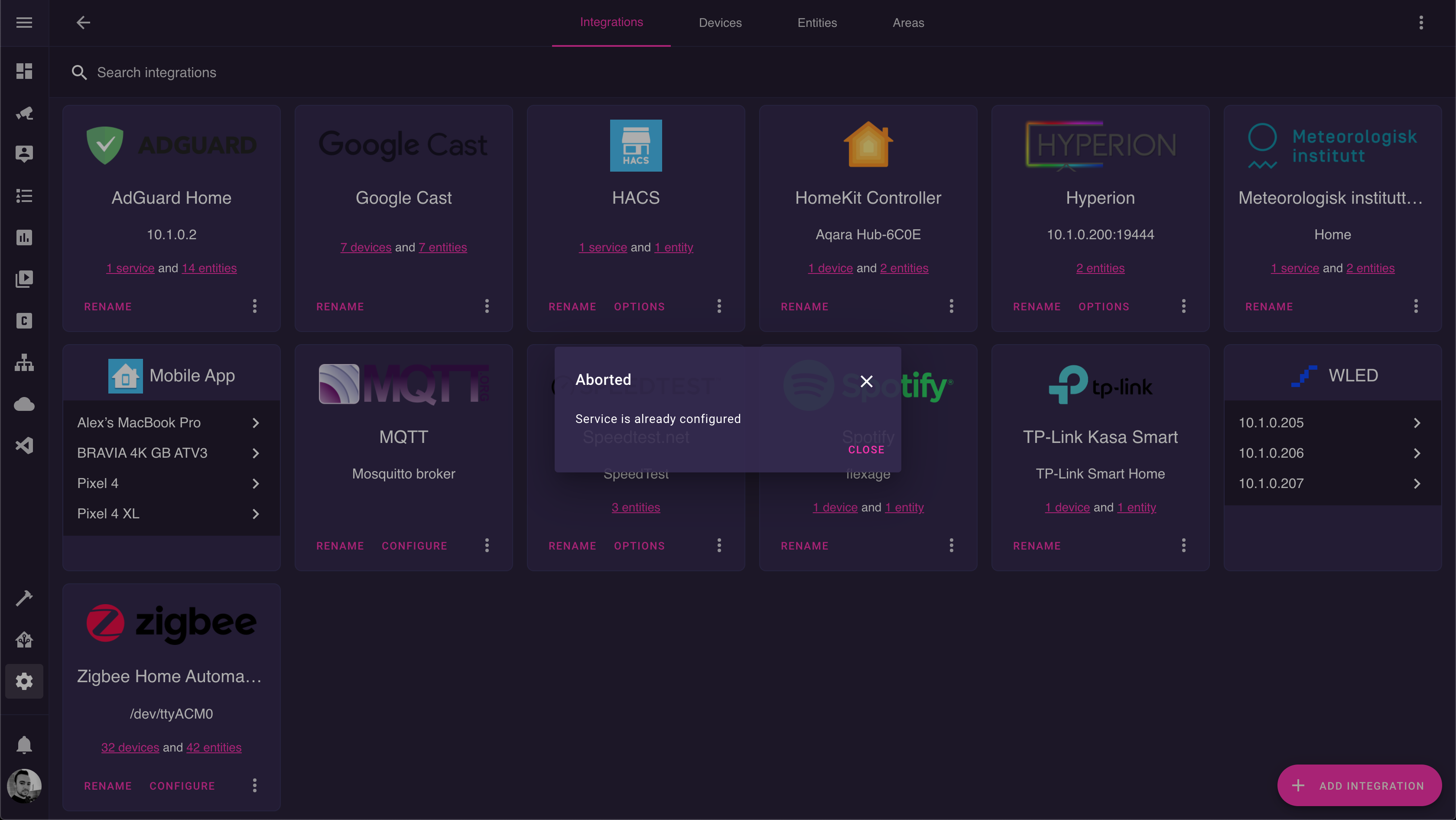Close the Aborted dialog with X

click(x=866, y=381)
